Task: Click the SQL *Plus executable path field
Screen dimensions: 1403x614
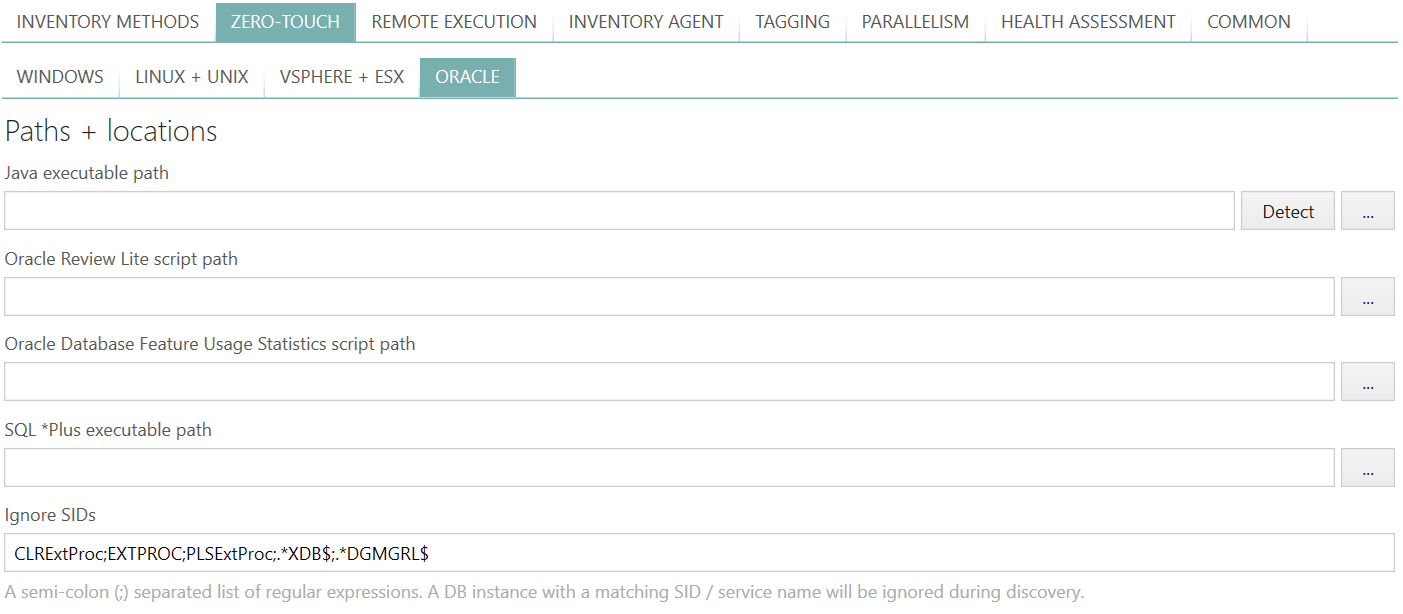Action: 670,467
